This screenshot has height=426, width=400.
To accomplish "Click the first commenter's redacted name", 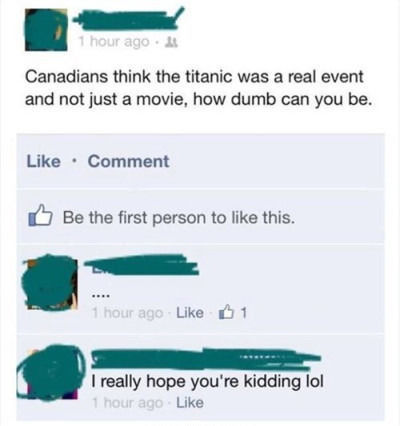I will click(141, 265).
